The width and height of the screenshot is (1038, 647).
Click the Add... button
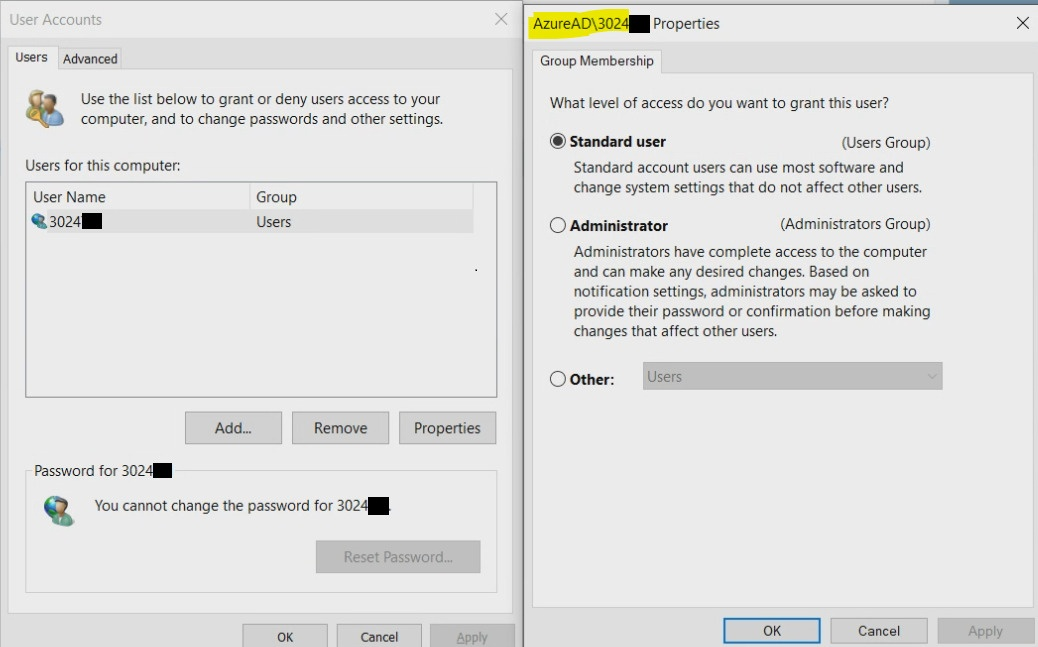coord(233,428)
